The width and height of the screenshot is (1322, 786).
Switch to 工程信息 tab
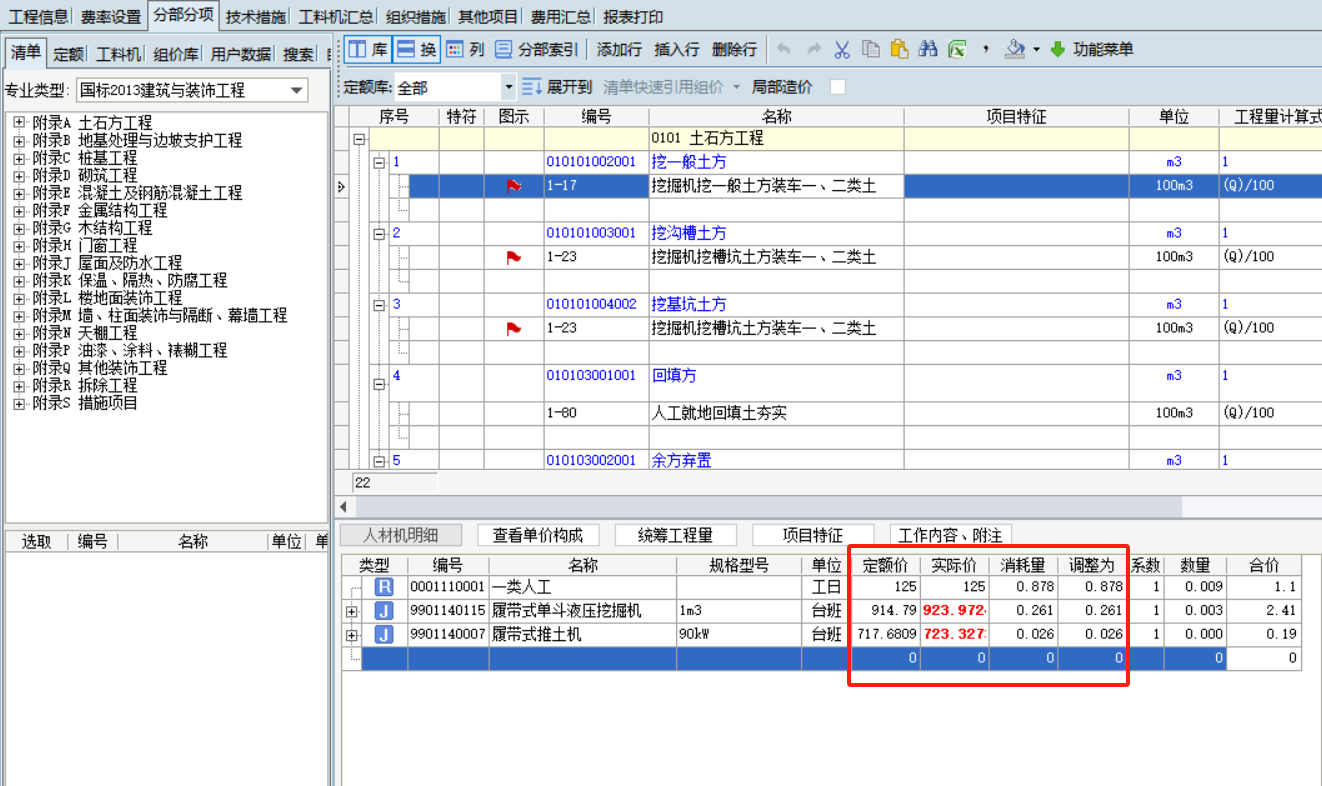pos(39,17)
